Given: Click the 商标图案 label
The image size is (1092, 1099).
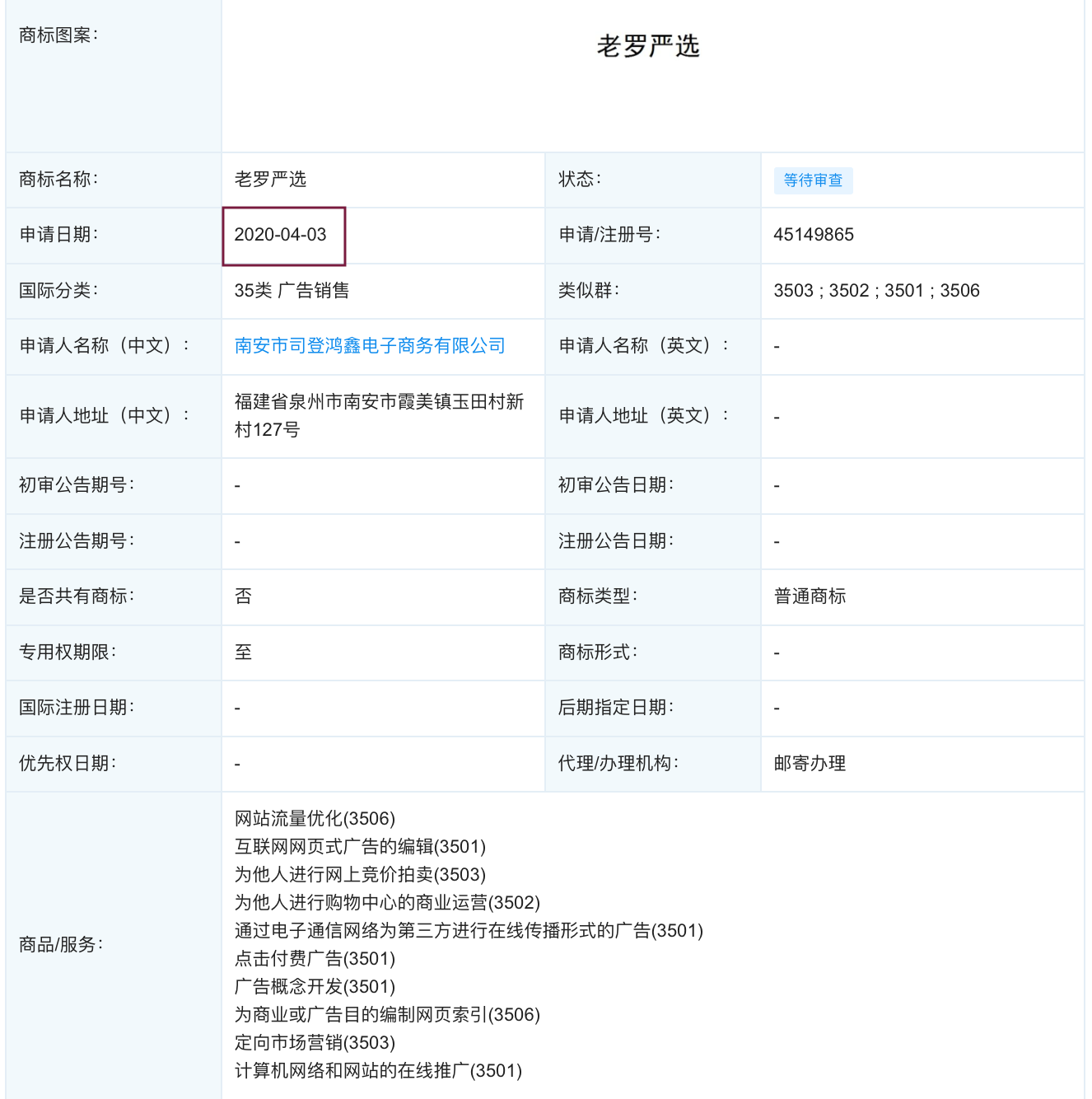Looking at the screenshot, I should (58, 35).
